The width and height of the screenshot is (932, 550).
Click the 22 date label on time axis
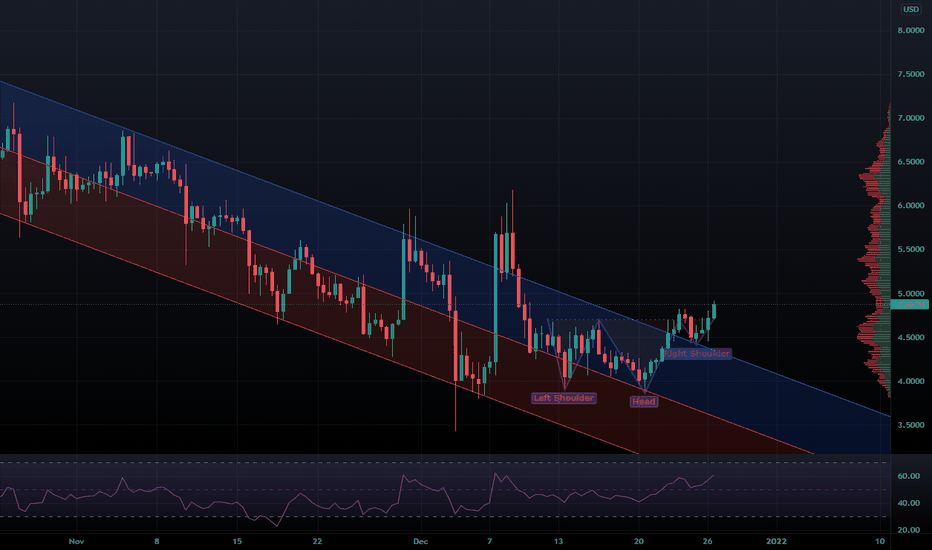[317, 541]
